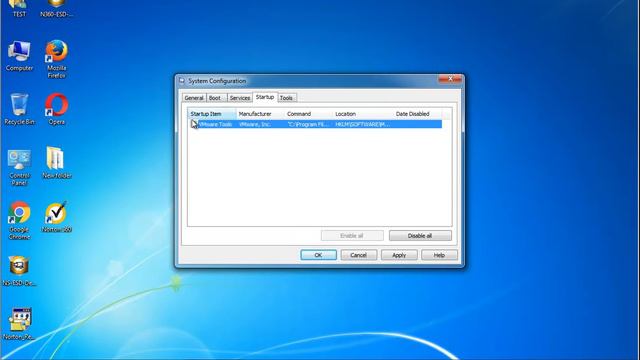Viewport: 640px width, 360px height.
Task: Close the System Configuration dialog
Action: pos(451,79)
